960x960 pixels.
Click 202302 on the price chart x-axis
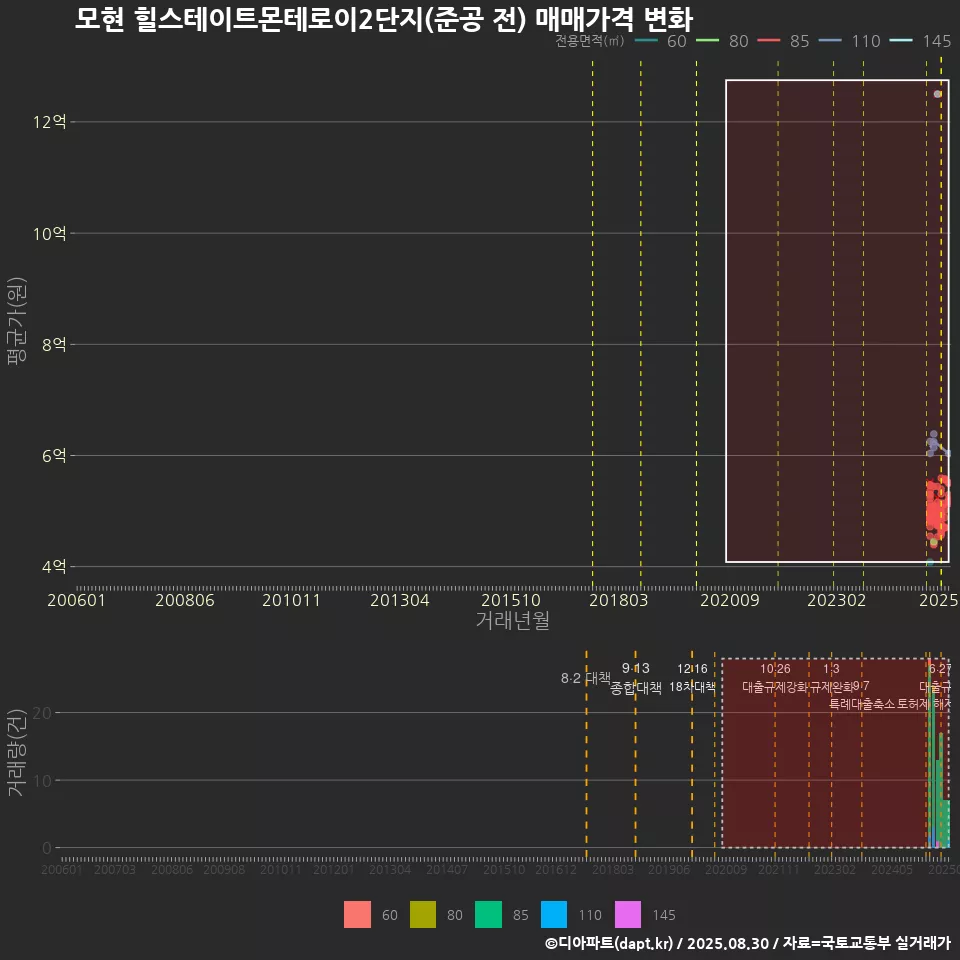pyautogui.click(x=836, y=600)
